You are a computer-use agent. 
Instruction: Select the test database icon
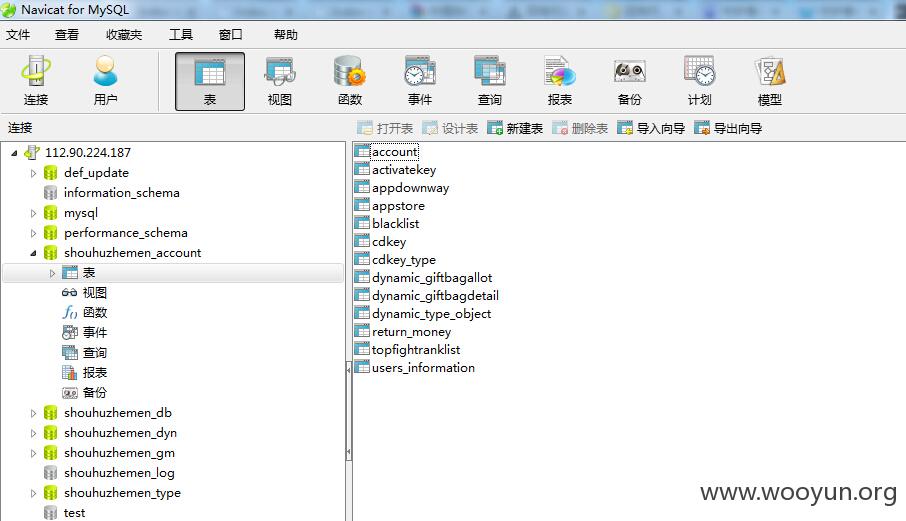51,513
